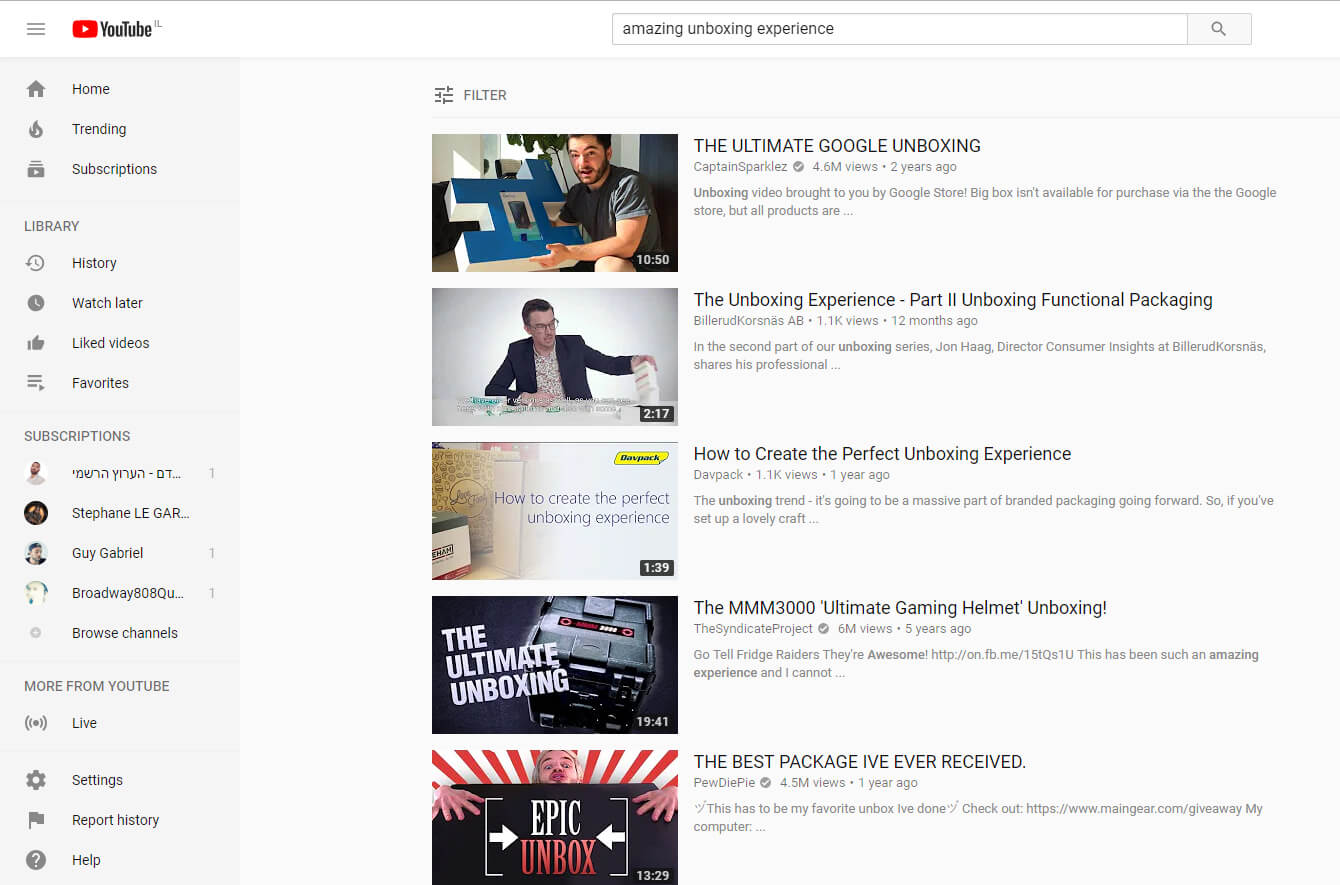This screenshot has width=1340, height=885.
Task: Play the BillerudKorsnäs 2:17 video thumbnail
Action: [555, 357]
